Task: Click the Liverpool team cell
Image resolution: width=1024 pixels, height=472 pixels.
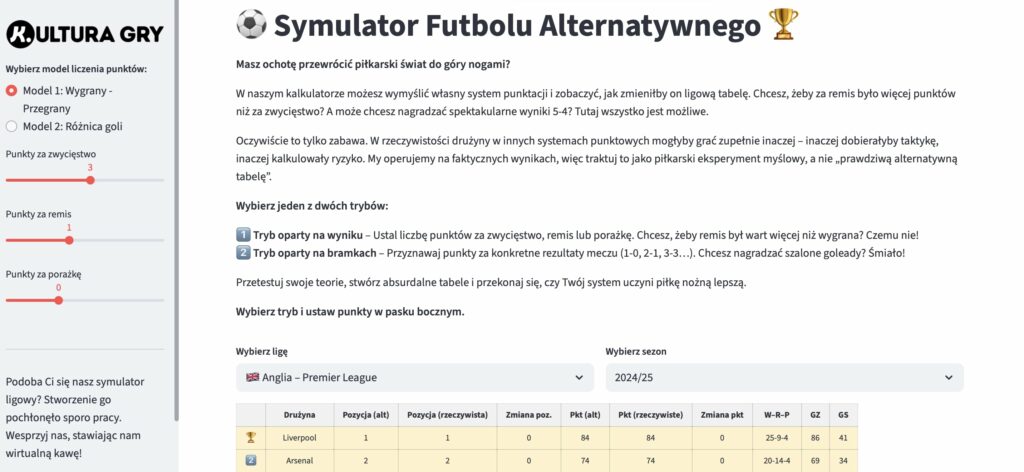Action: (300, 437)
